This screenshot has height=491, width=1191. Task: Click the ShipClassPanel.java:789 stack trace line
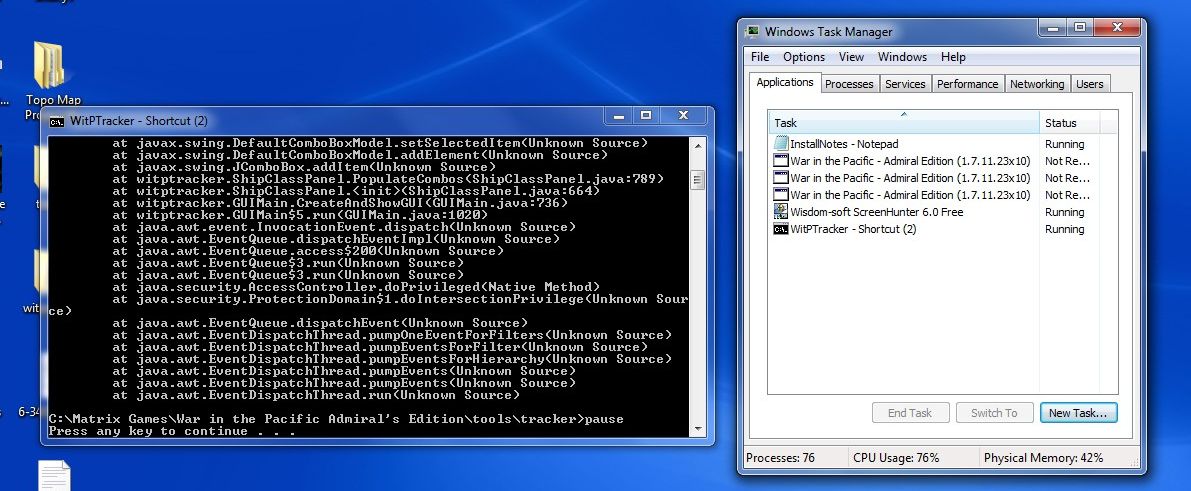coord(388,179)
